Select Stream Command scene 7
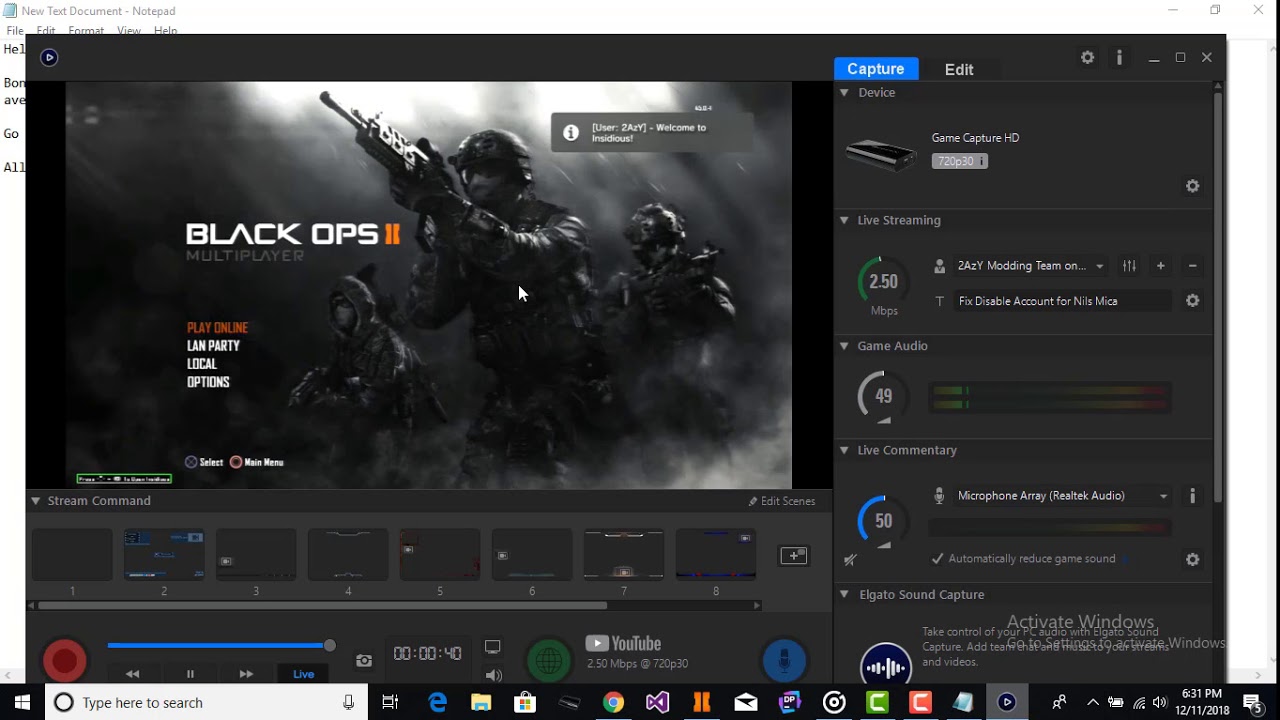1280x720 pixels. (x=624, y=555)
